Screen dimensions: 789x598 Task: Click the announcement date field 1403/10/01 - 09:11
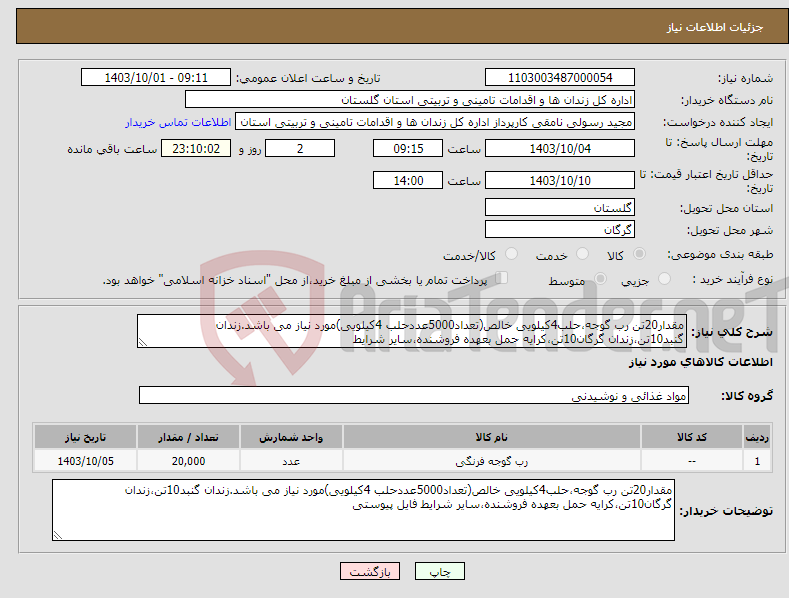[x=156, y=78]
